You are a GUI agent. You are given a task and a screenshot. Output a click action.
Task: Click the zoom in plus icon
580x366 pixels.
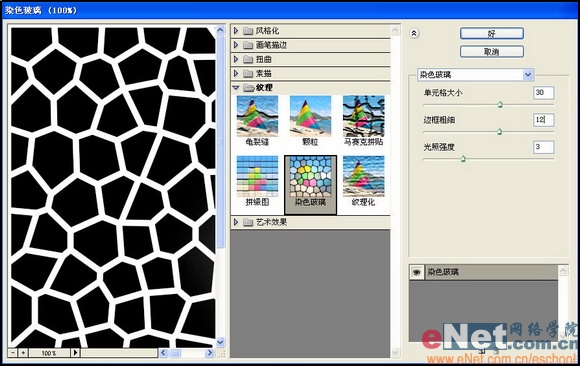(x=23, y=353)
